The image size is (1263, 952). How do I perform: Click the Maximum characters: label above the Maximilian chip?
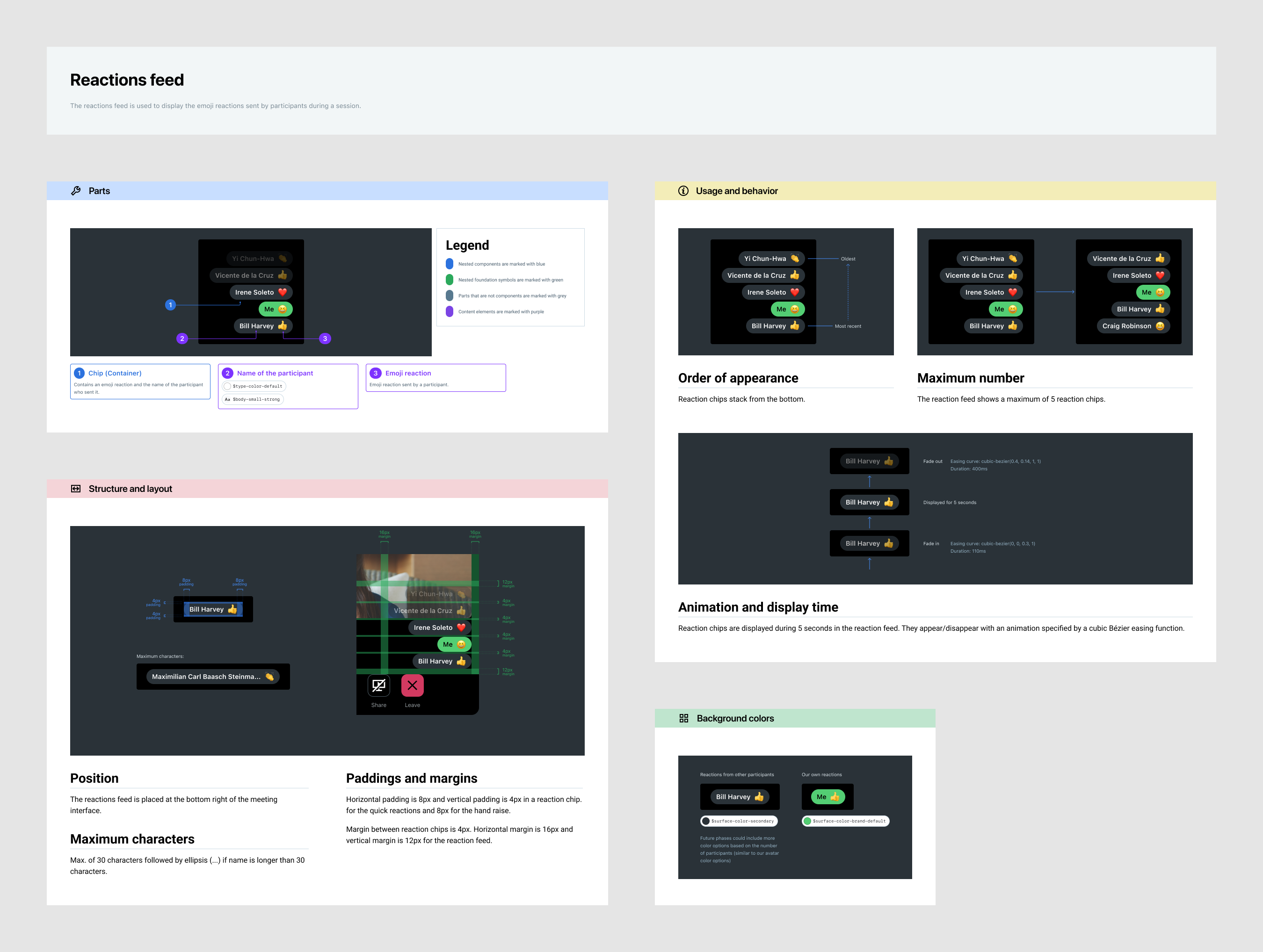160,656
